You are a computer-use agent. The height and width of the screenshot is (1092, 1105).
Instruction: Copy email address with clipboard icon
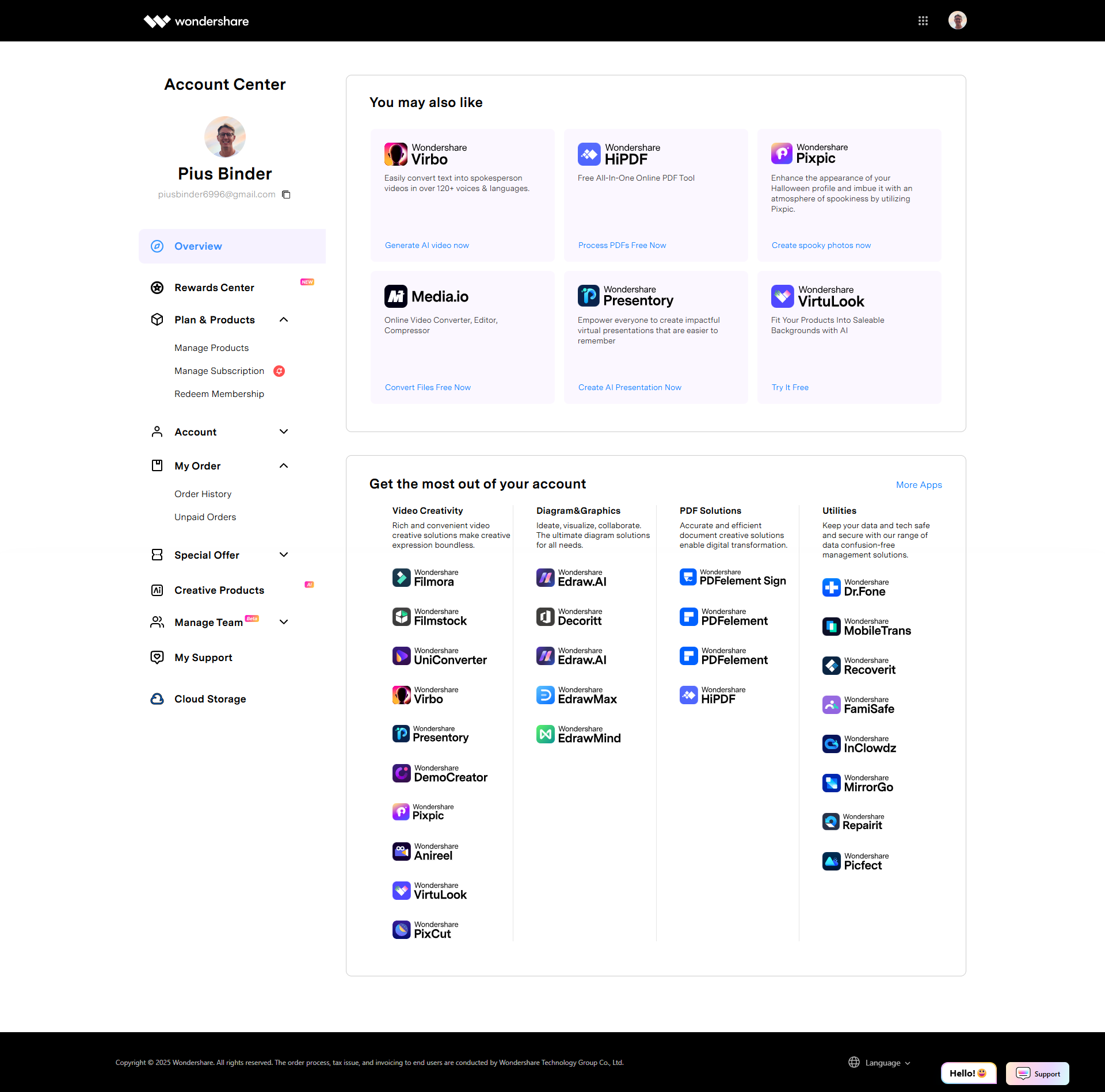coord(286,194)
